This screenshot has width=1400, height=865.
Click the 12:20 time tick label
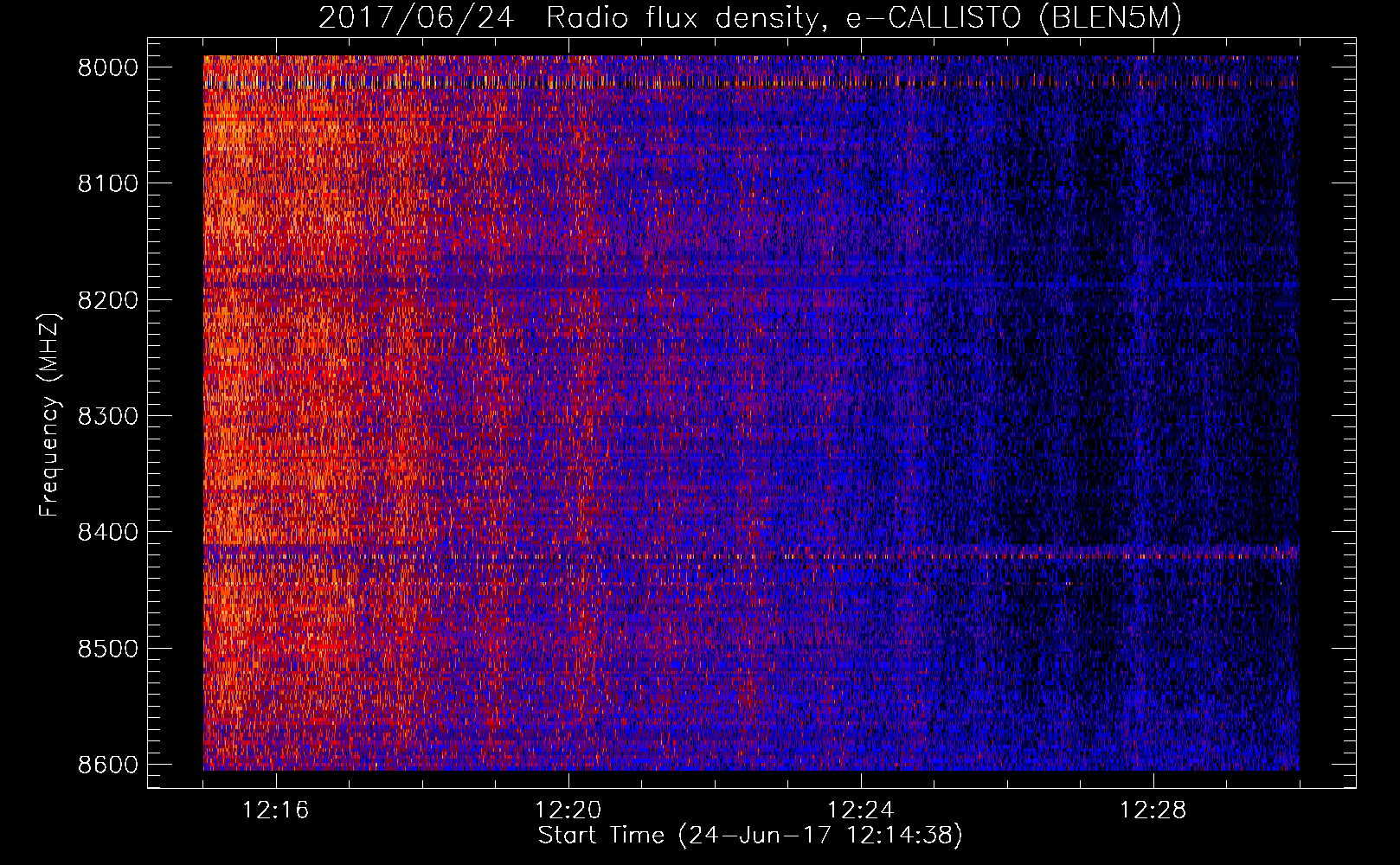[x=568, y=811]
